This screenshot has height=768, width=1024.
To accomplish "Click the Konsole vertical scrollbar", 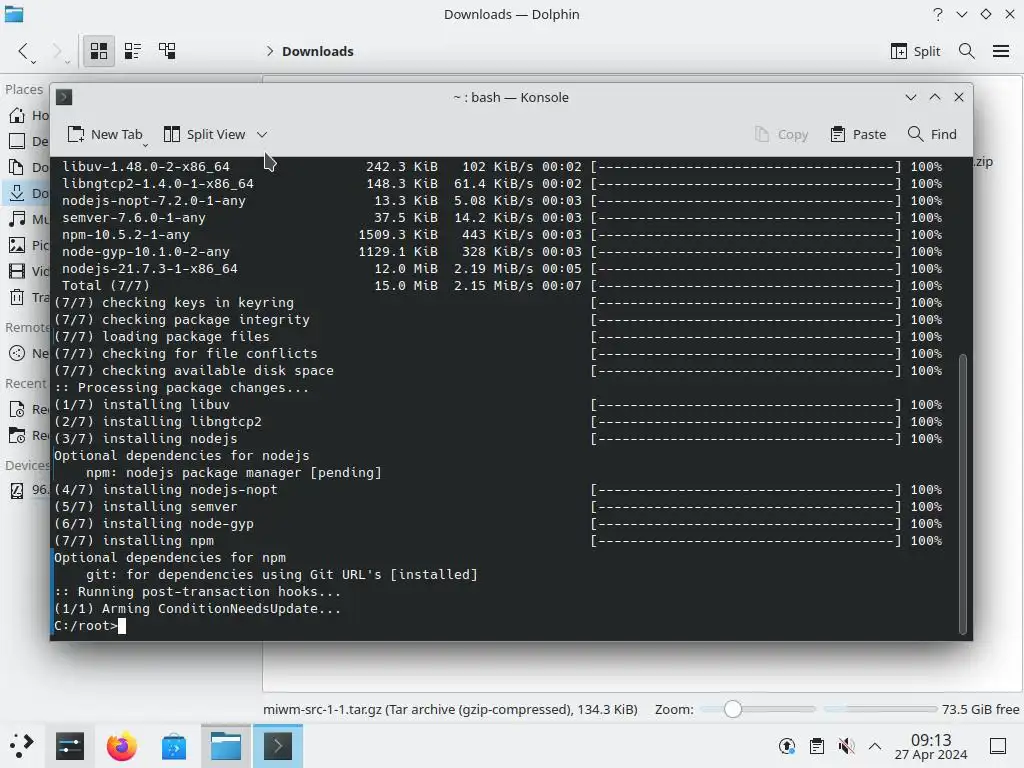I will [x=963, y=493].
